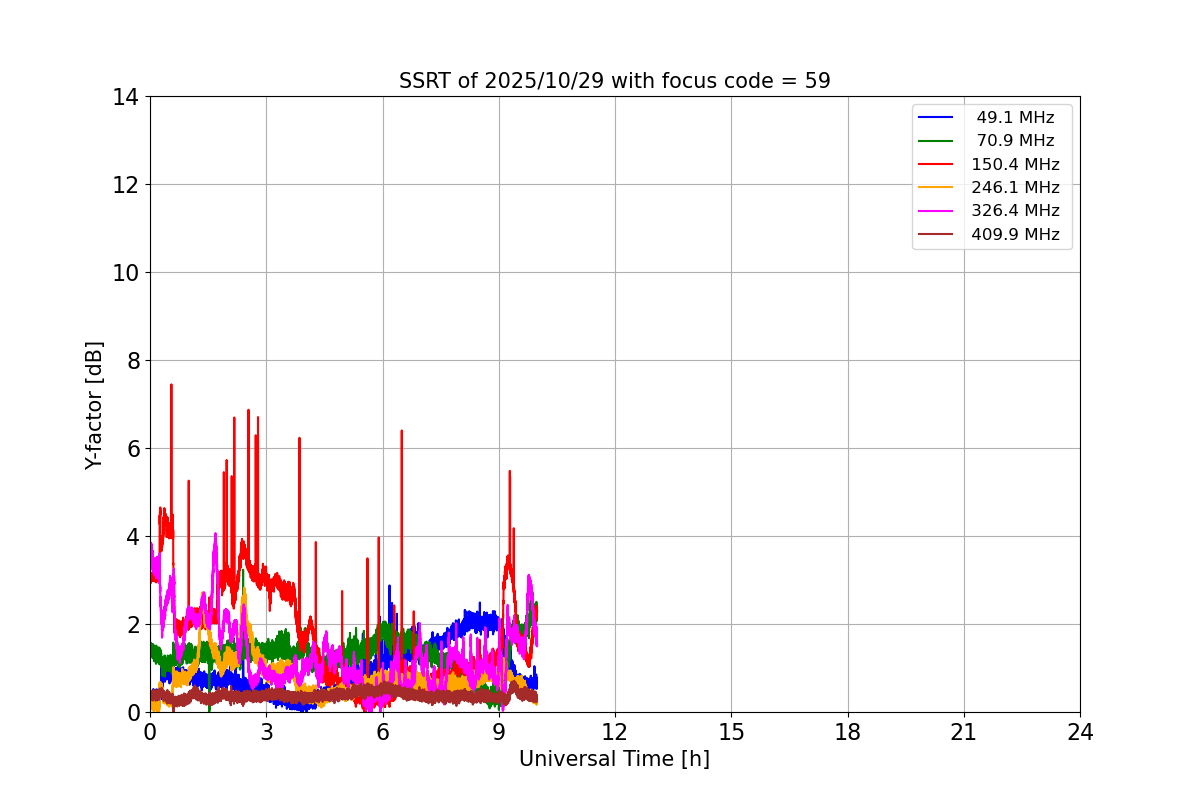Click the 21 tick on the time axis
This screenshot has width=1200, height=800.
click(x=964, y=732)
